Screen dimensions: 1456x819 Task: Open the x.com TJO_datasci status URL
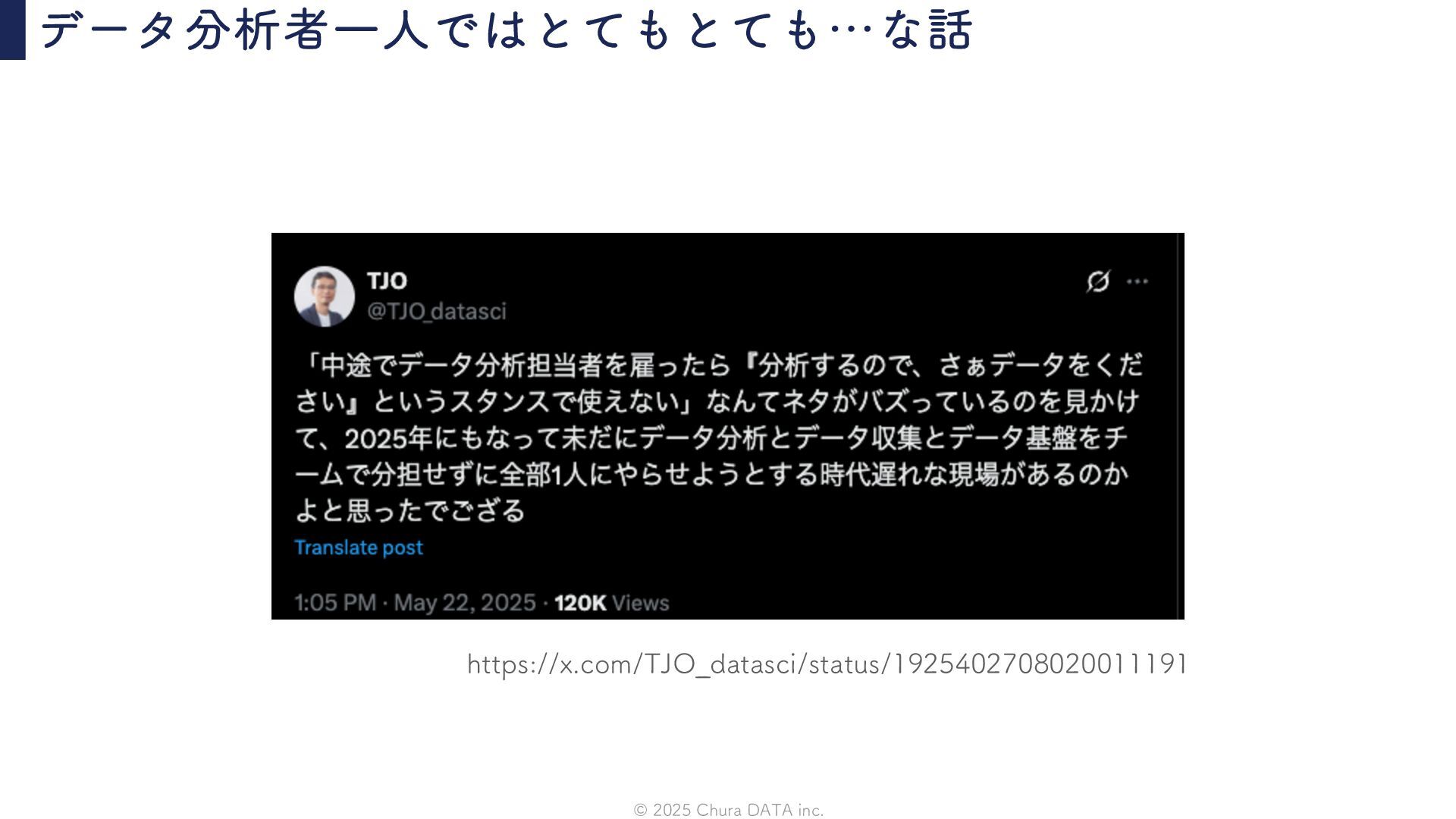(827, 664)
